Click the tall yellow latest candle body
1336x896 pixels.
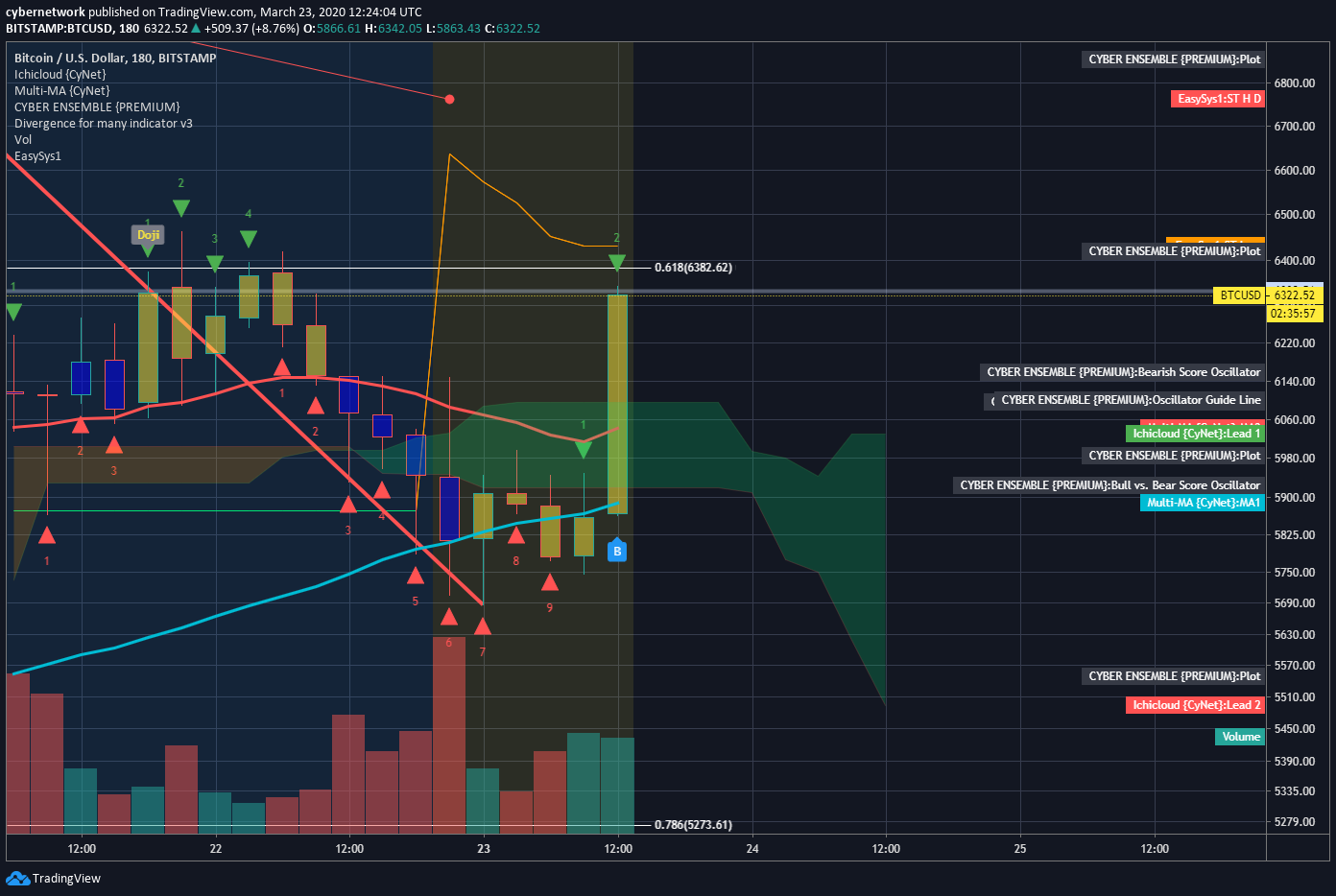pos(617,404)
